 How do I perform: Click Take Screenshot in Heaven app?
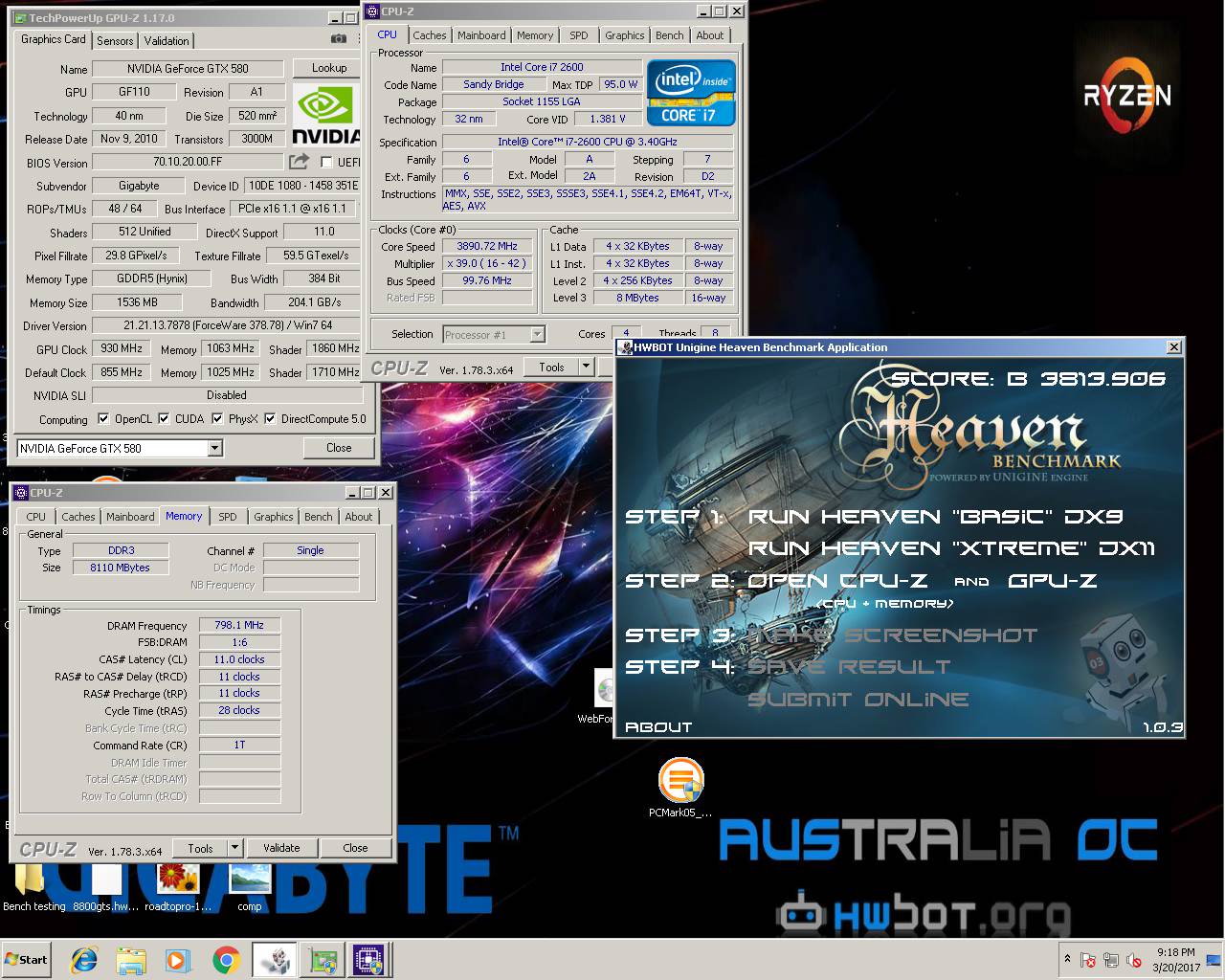point(892,635)
